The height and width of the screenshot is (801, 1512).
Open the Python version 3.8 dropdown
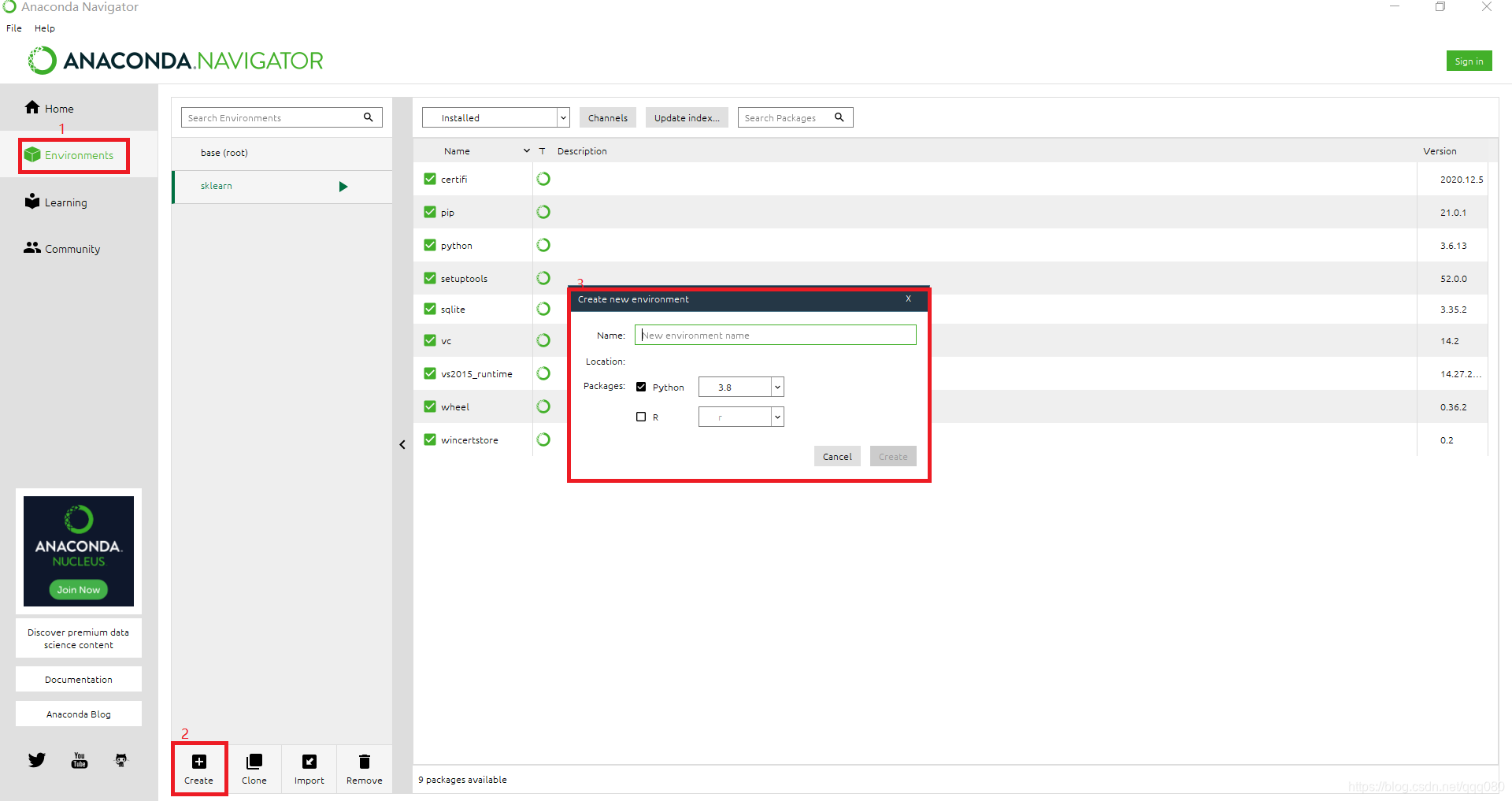[x=741, y=387]
